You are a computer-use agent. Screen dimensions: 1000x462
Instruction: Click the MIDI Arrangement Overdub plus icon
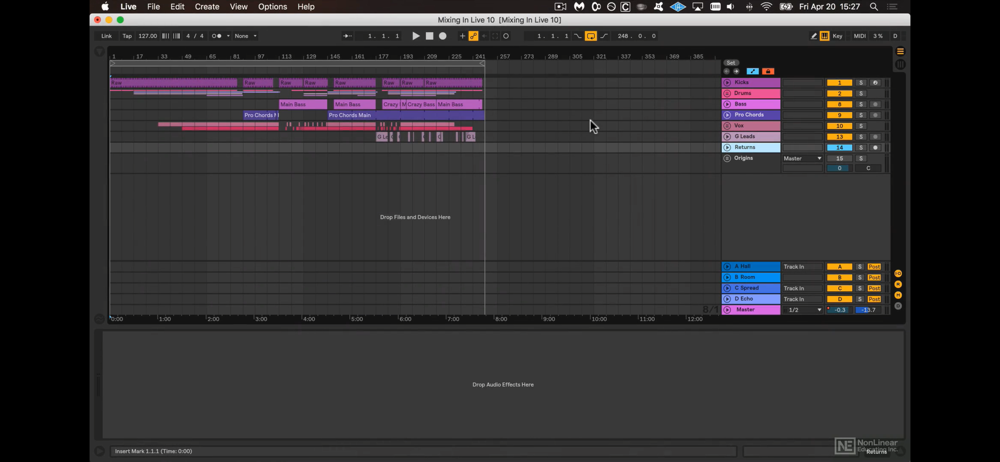(x=462, y=36)
